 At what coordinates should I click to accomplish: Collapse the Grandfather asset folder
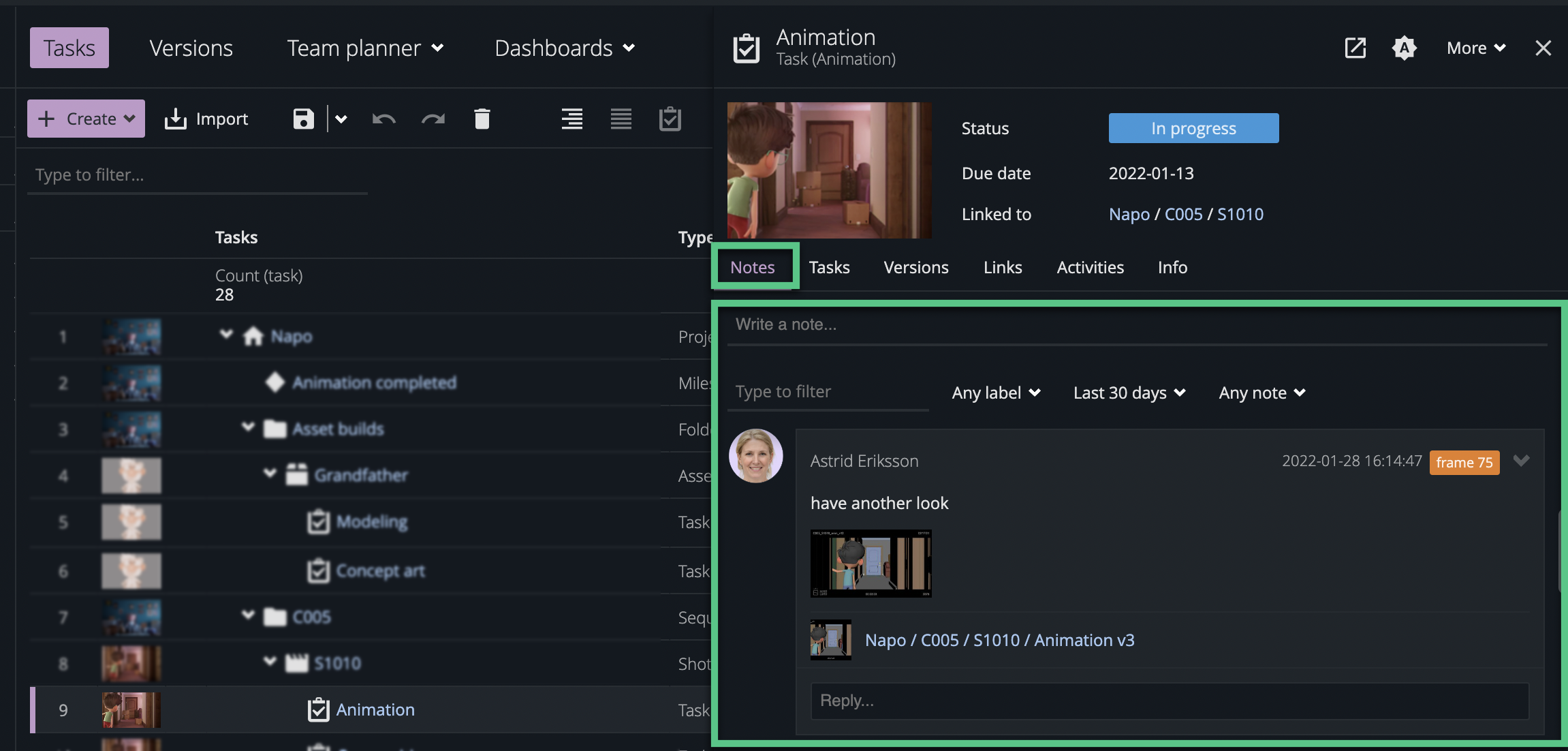270,473
